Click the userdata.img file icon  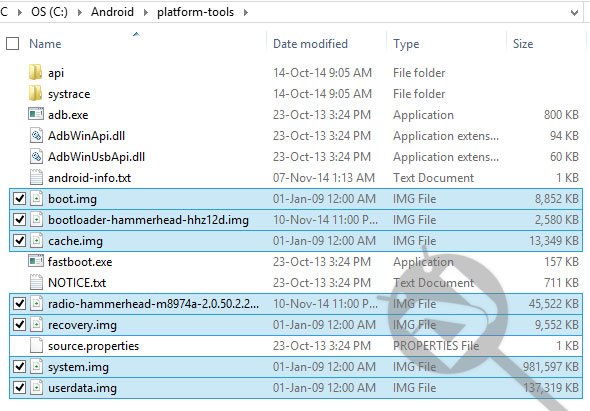[36, 388]
